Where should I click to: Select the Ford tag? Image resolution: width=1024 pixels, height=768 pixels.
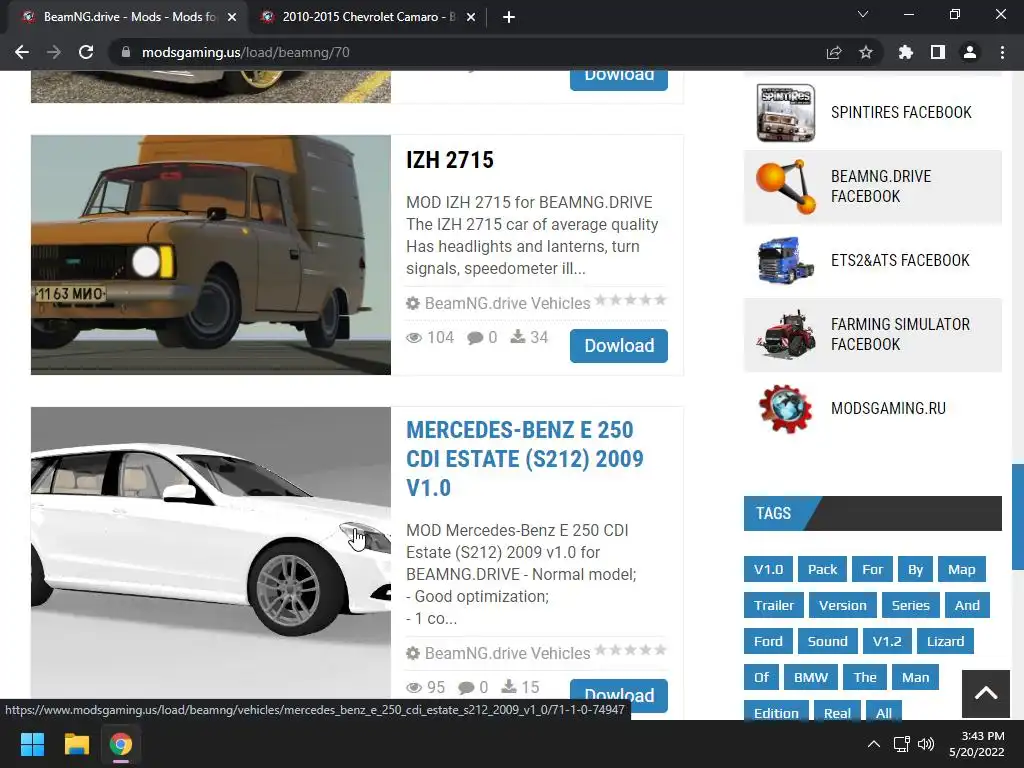768,641
